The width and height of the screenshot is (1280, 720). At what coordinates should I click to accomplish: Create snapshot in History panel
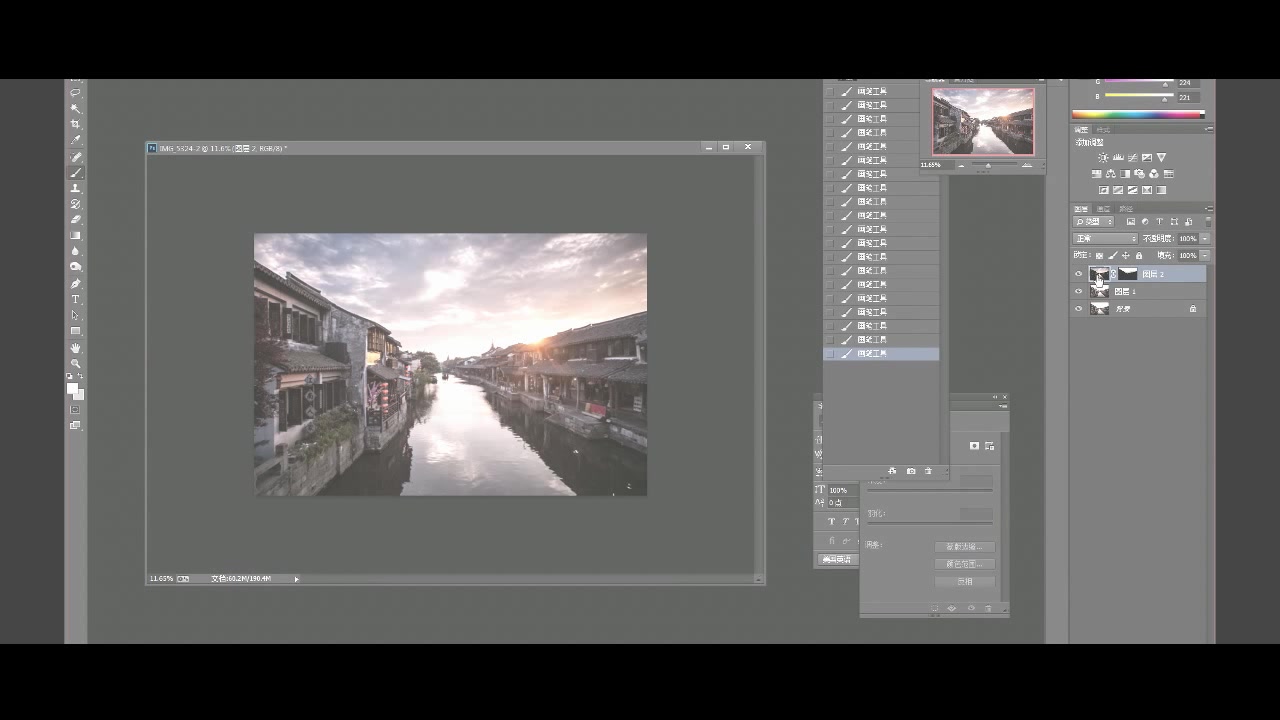910,471
